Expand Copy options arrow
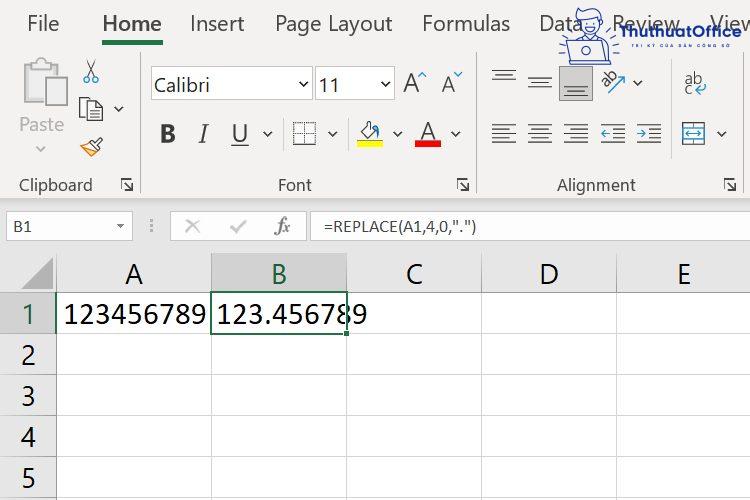This screenshot has width=750, height=500. click(x=119, y=109)
